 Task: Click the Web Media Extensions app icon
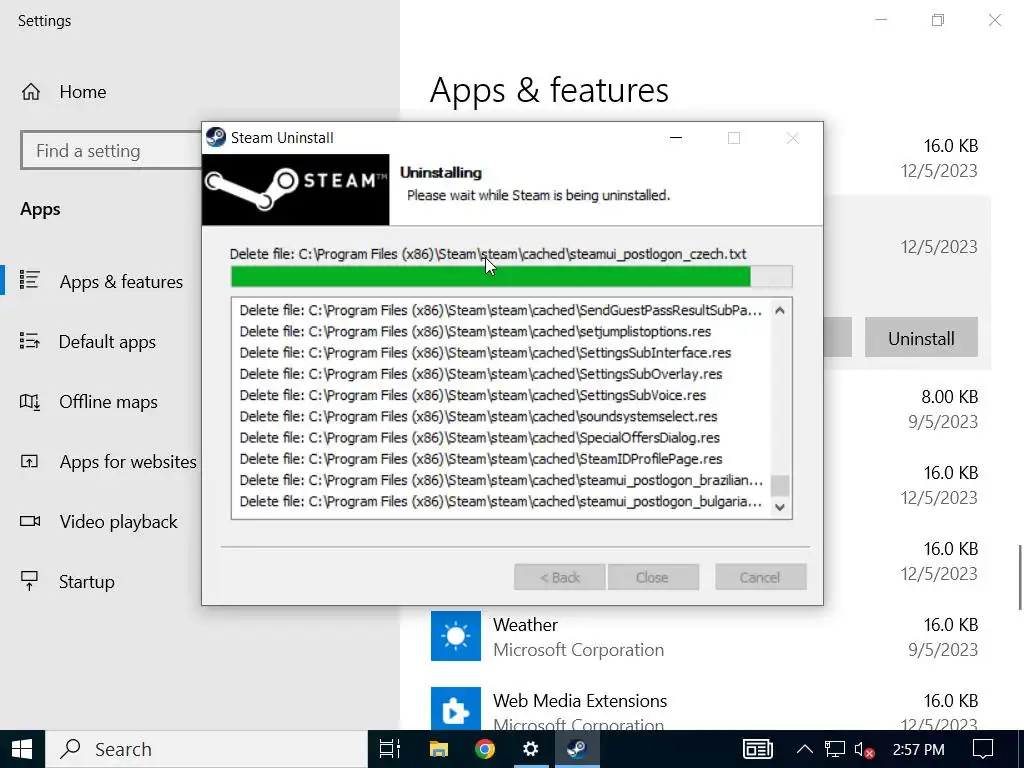456,709
